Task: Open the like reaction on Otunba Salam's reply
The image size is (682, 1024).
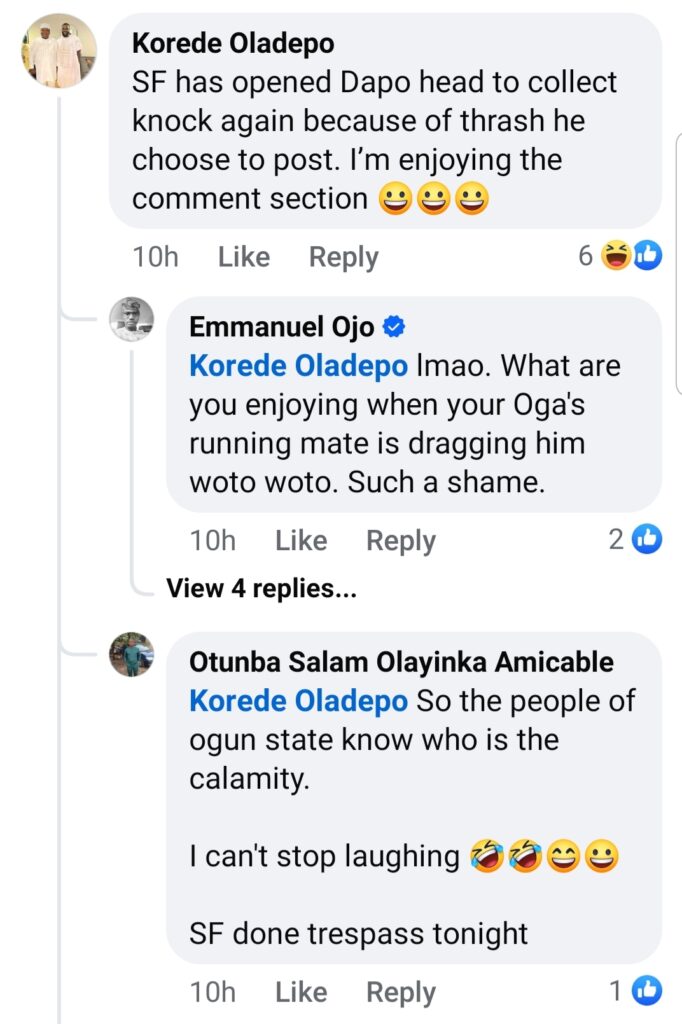Action: click(x=647, y=992)
